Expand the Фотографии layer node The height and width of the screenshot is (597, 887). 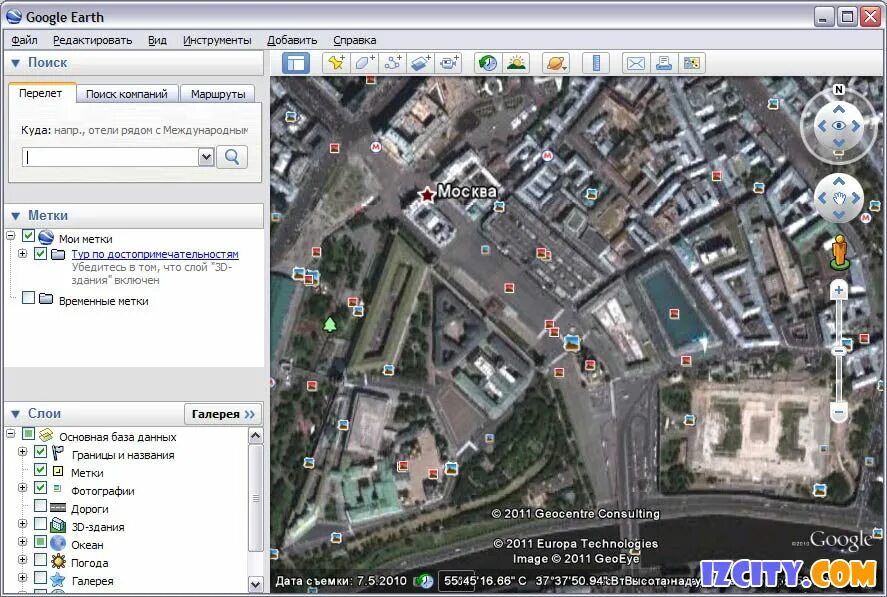(23, 487)
